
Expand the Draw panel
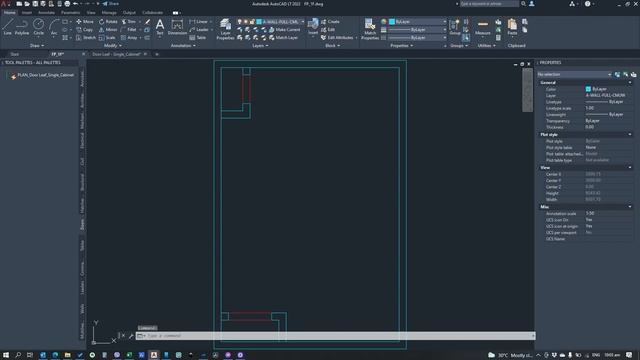point(37,46)
